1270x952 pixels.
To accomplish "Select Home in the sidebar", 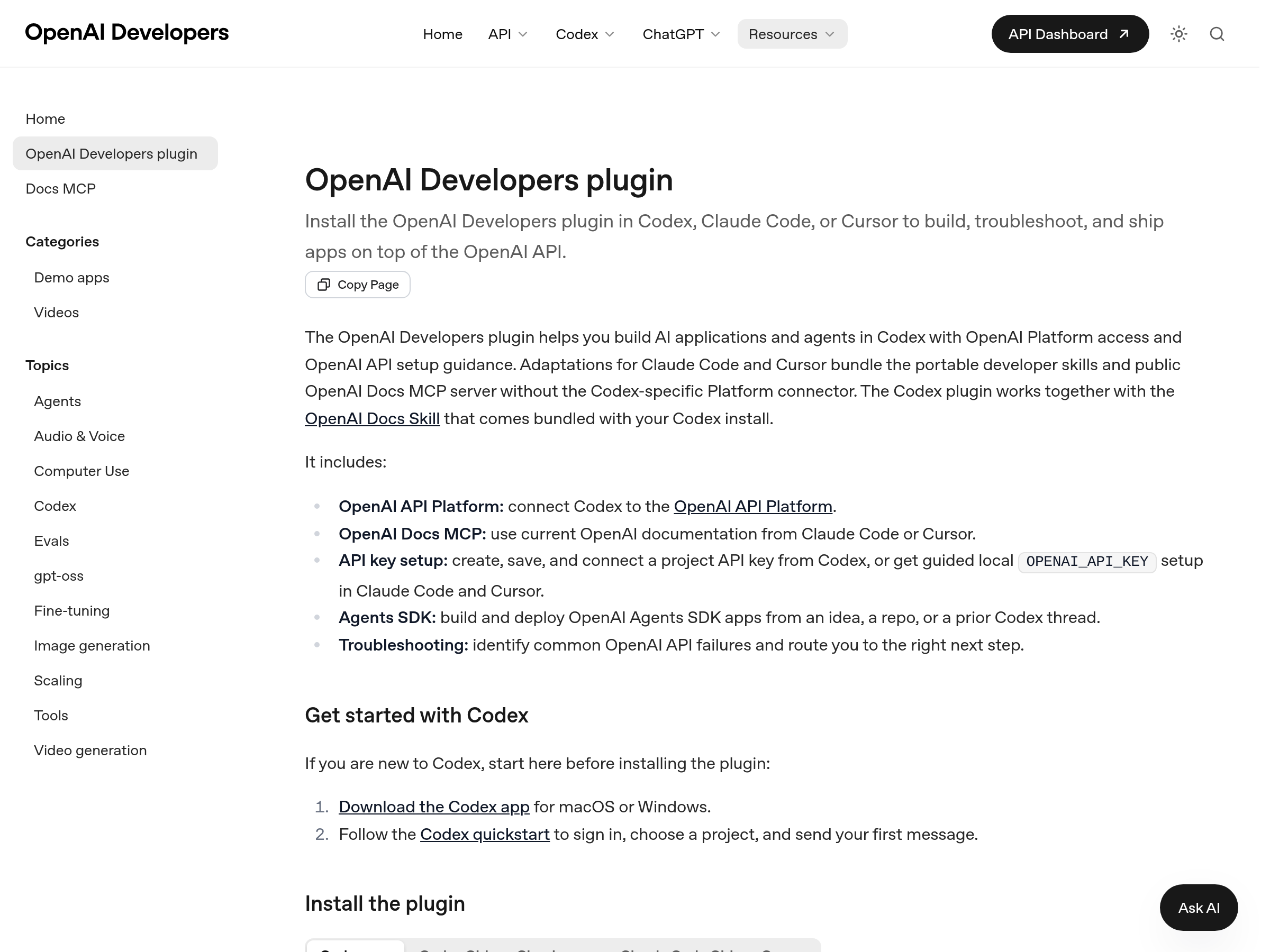I will tap(46, 119).
